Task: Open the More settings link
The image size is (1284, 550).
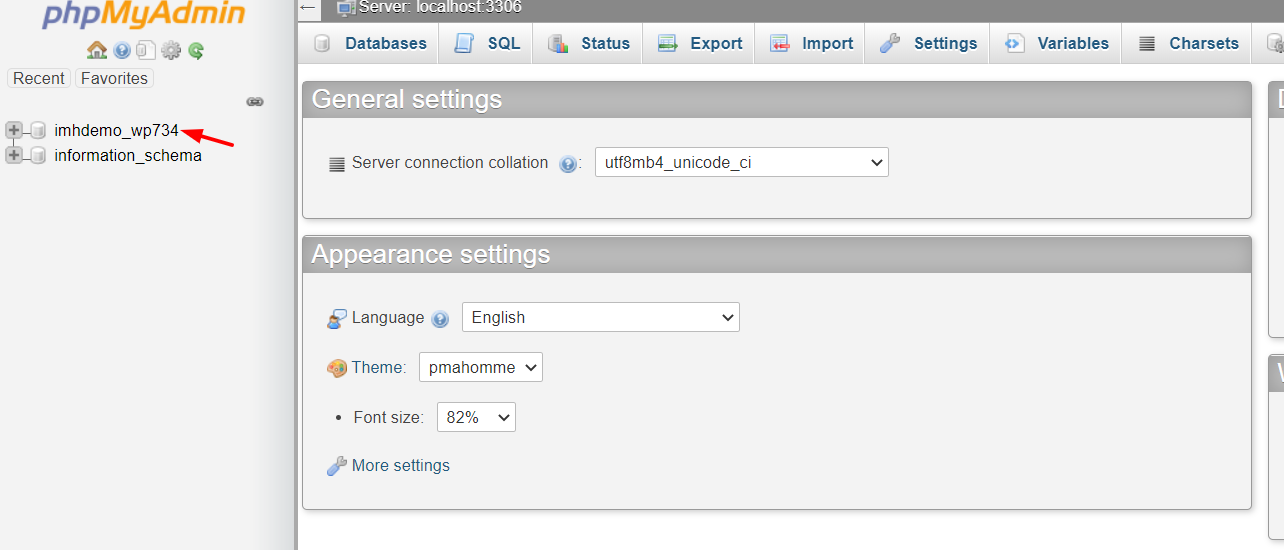Action: click(x=401, y=465)
